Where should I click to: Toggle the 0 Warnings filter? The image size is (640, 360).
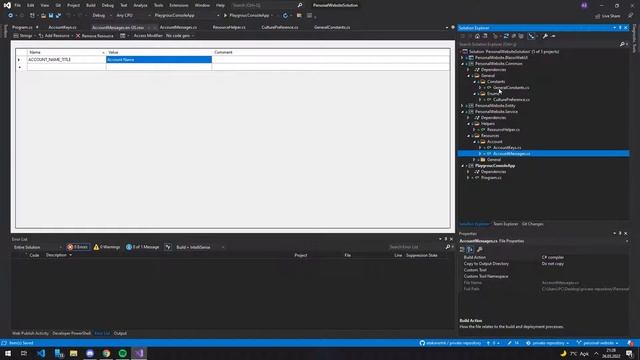tap(107, 247)
